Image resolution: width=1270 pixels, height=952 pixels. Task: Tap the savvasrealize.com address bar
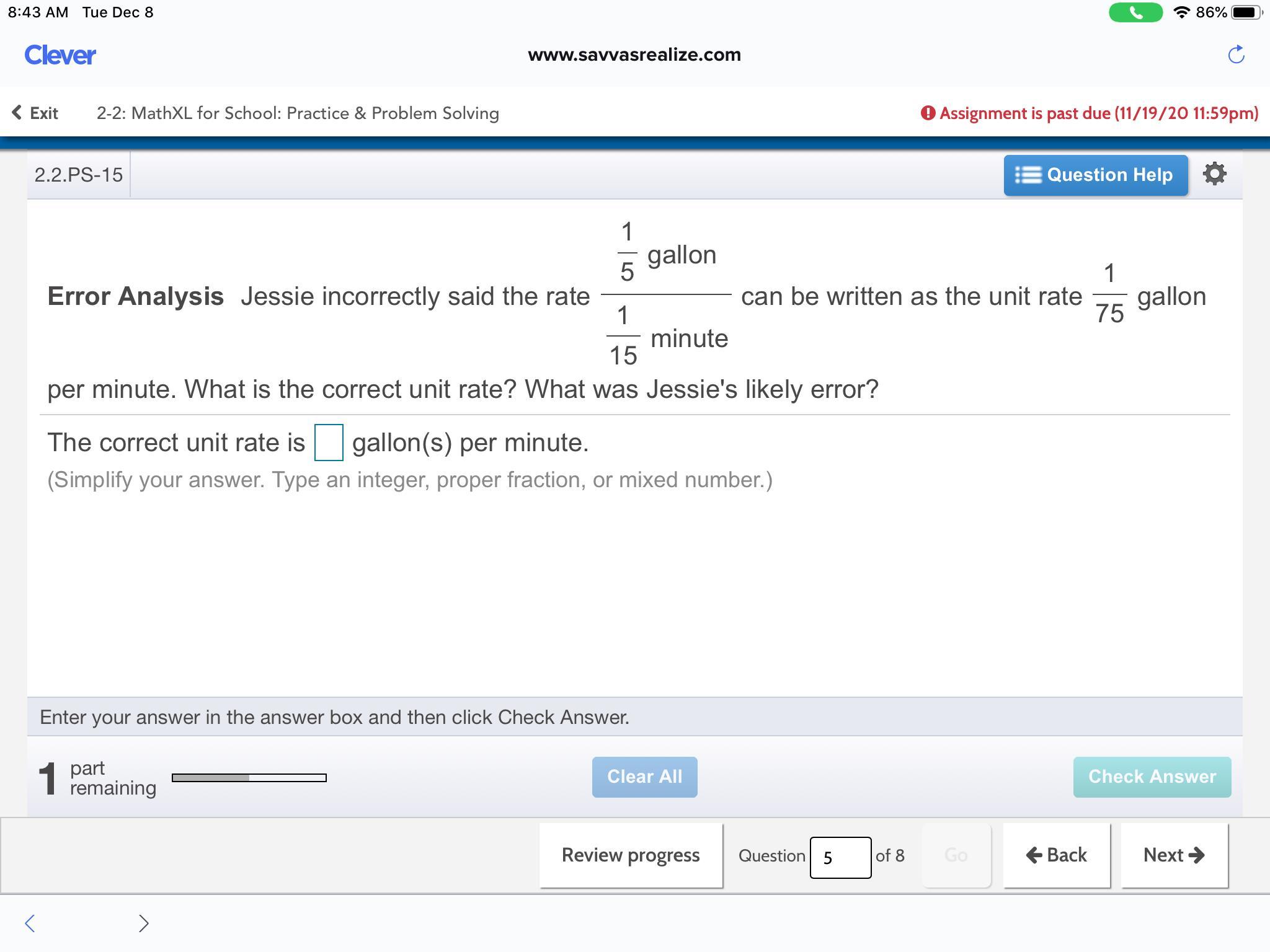point(634,55)
